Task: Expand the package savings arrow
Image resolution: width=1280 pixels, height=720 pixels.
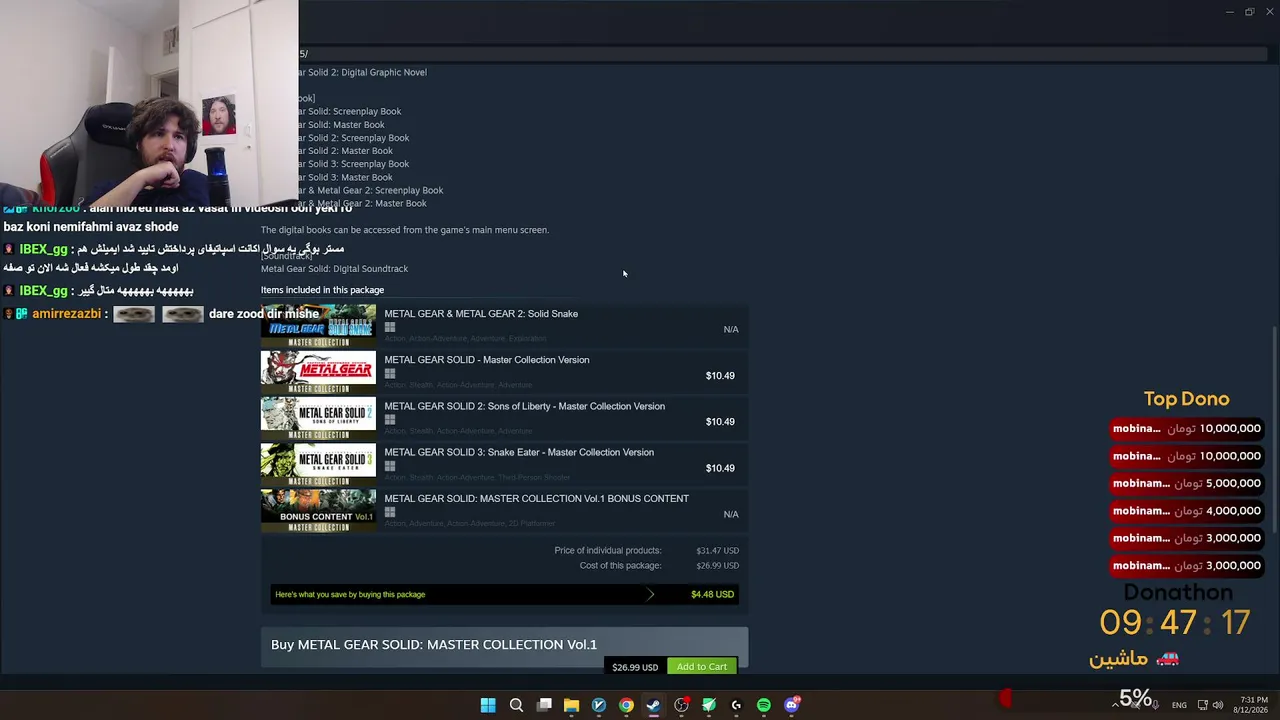Action: (x=650, y=594)
